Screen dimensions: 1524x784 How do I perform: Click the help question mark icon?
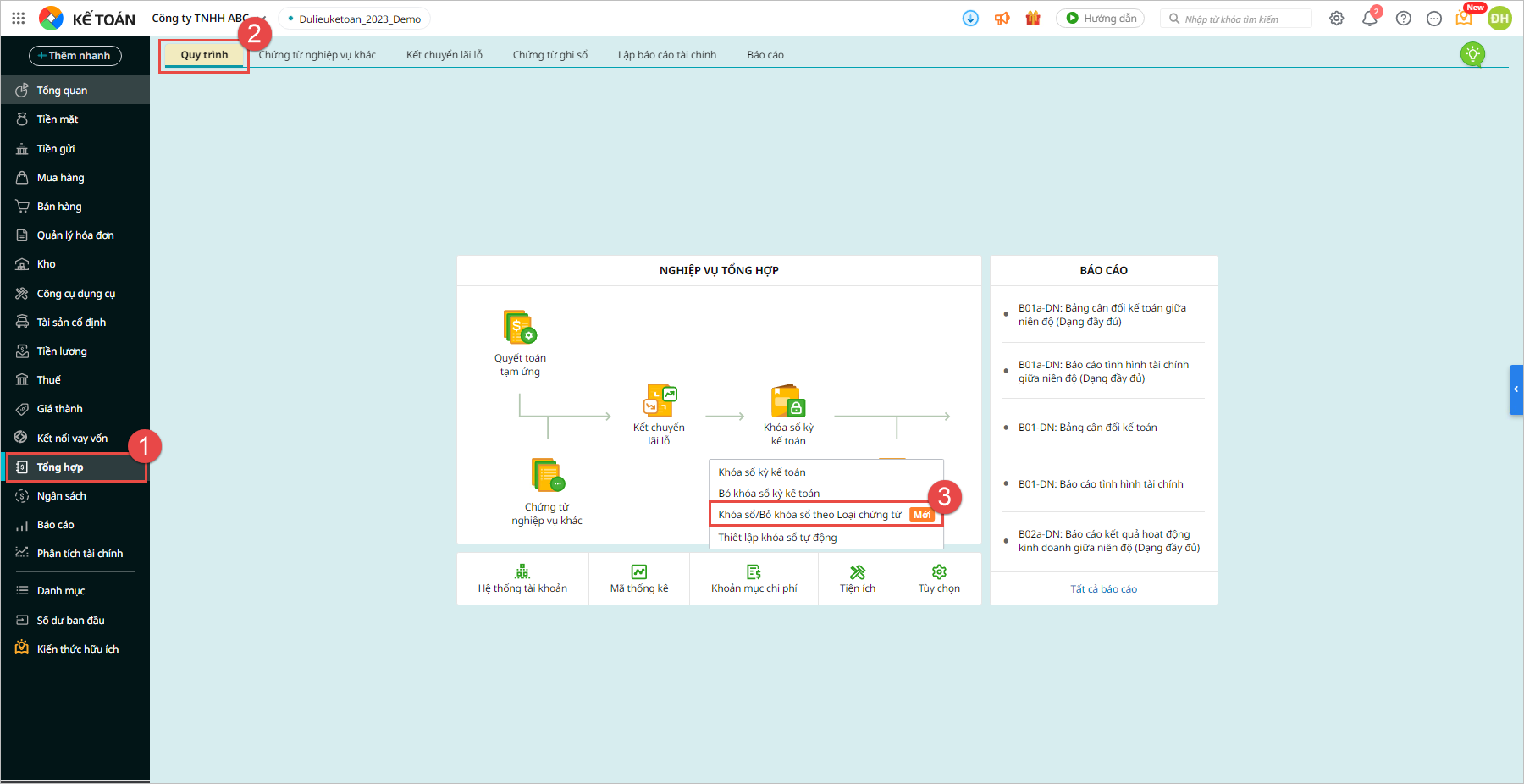pyautogui.click(x=1403, y=18)
